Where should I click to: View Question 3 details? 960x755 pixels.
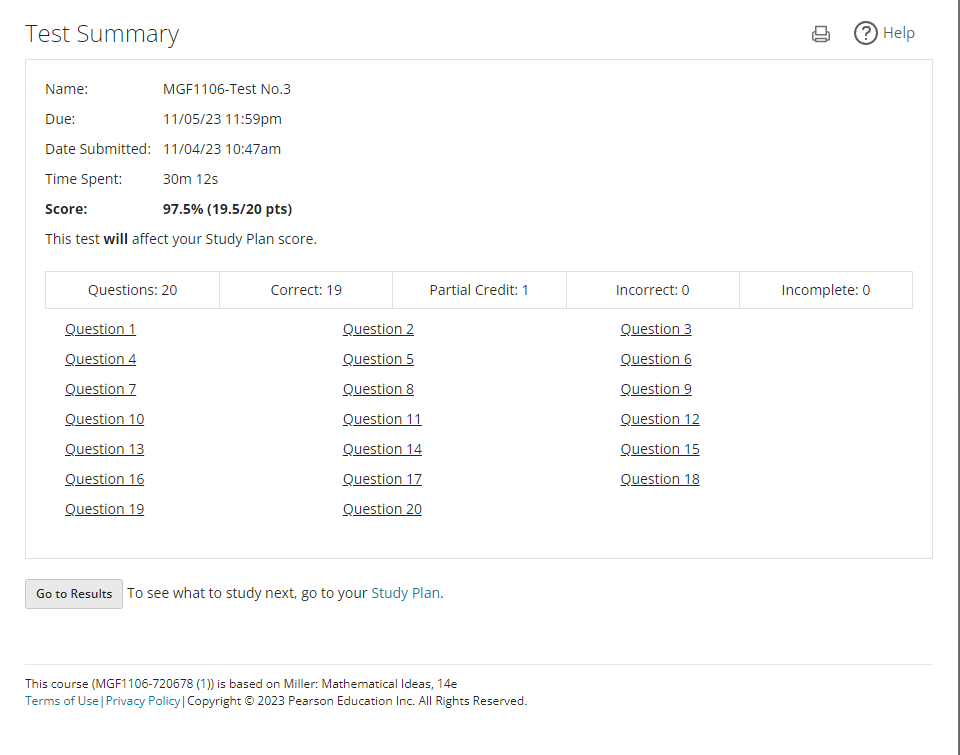click(655, 329)
